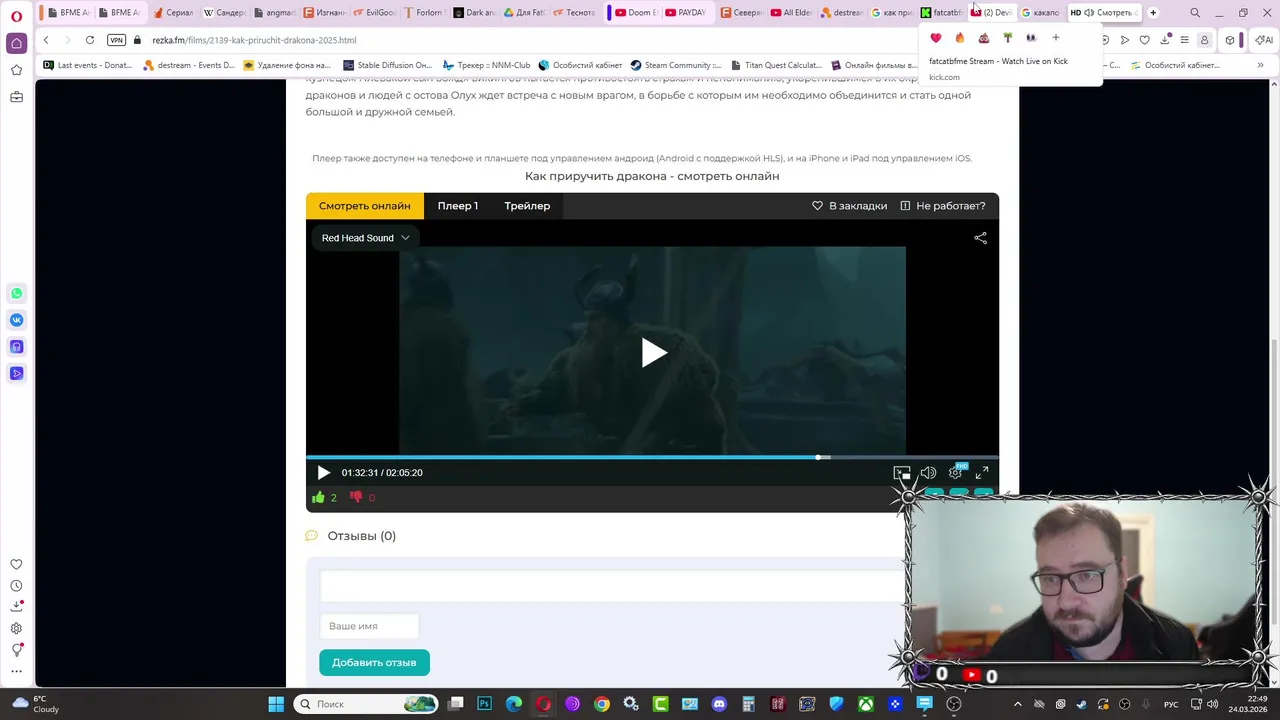
Task: Add film with В закладки button
Action: point(849,206)
